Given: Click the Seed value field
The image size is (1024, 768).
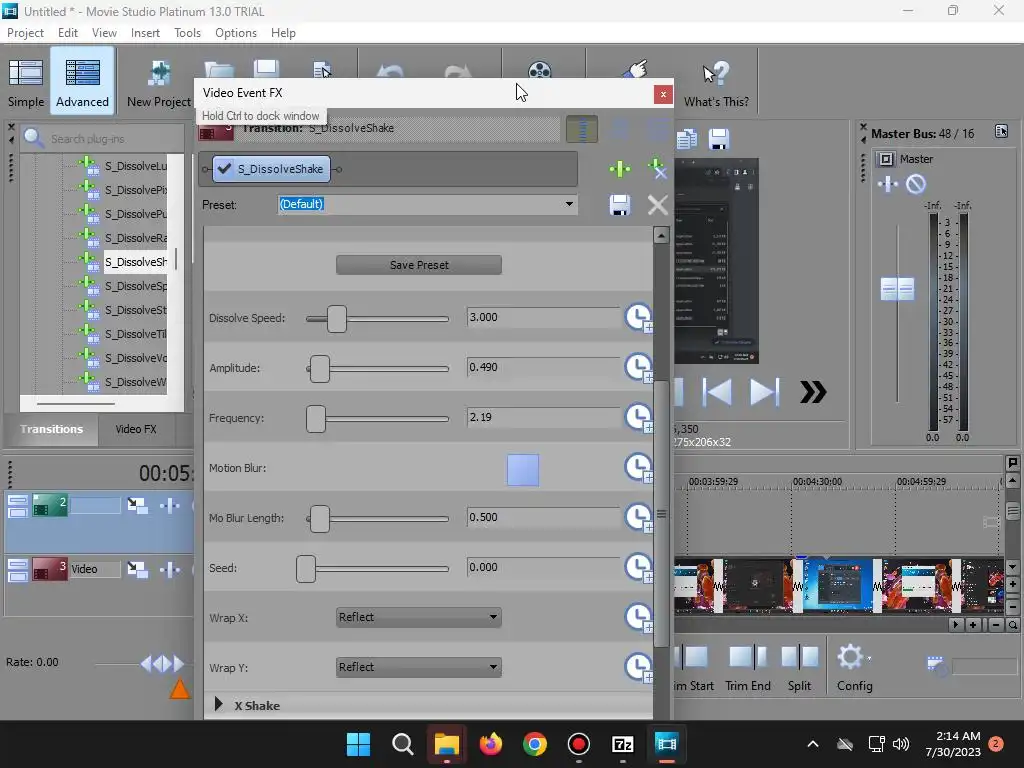Looking at the screenshot, I should click(x=543, y=568).
